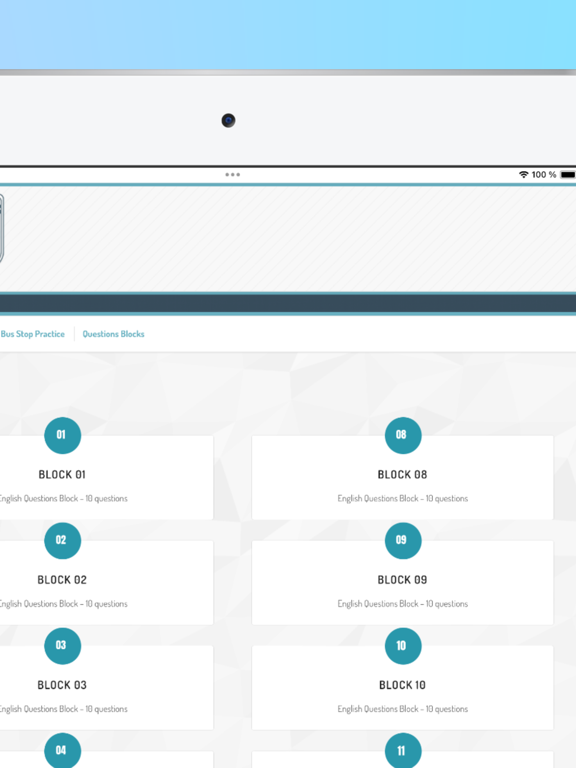This screenshot has width=576, height=768.
Task: Tap the Wi-Fi status icon
Action: [524, 174]
